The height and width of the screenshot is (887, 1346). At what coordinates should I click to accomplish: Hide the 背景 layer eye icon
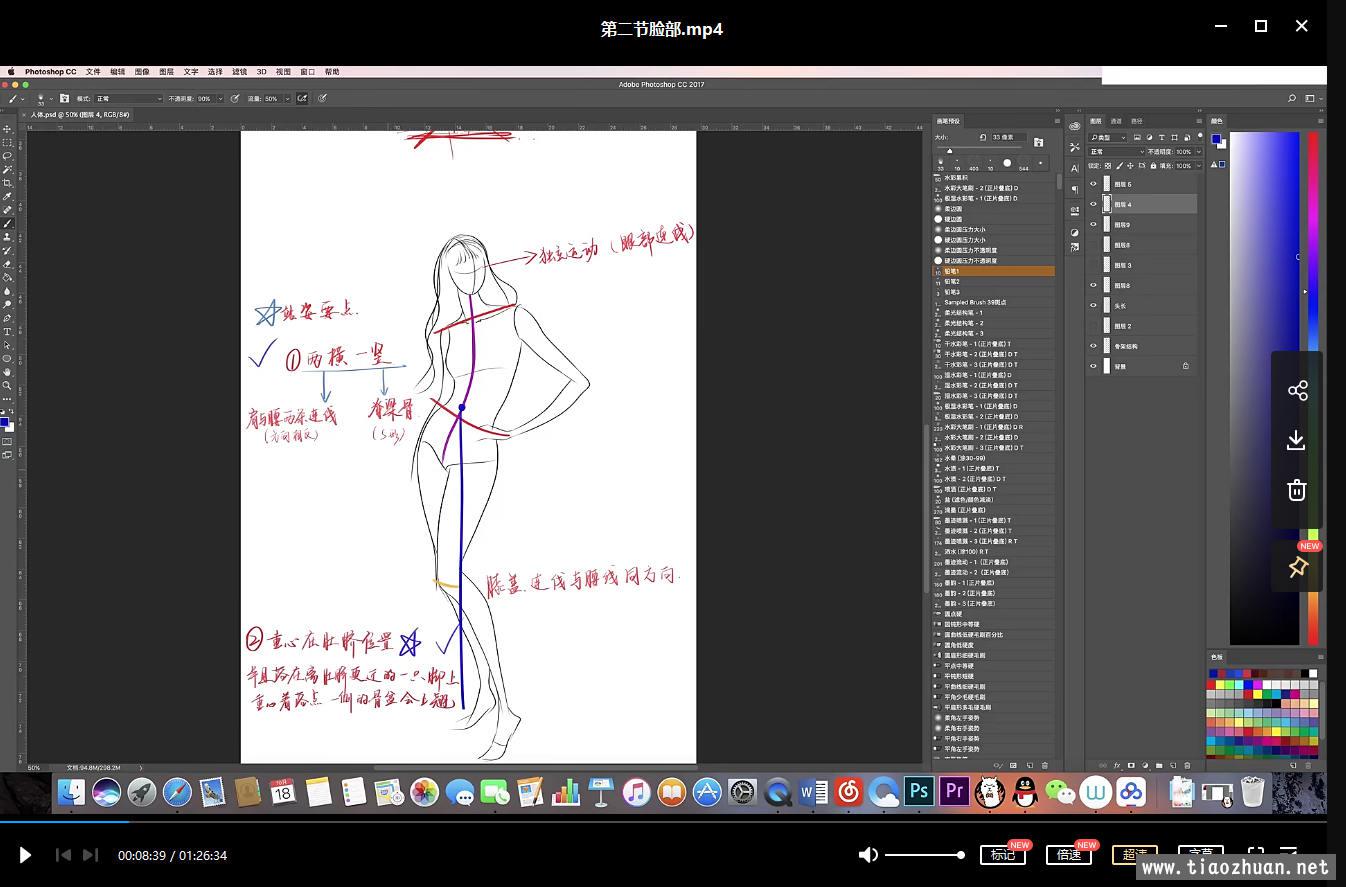click(x=1093, y=367)
